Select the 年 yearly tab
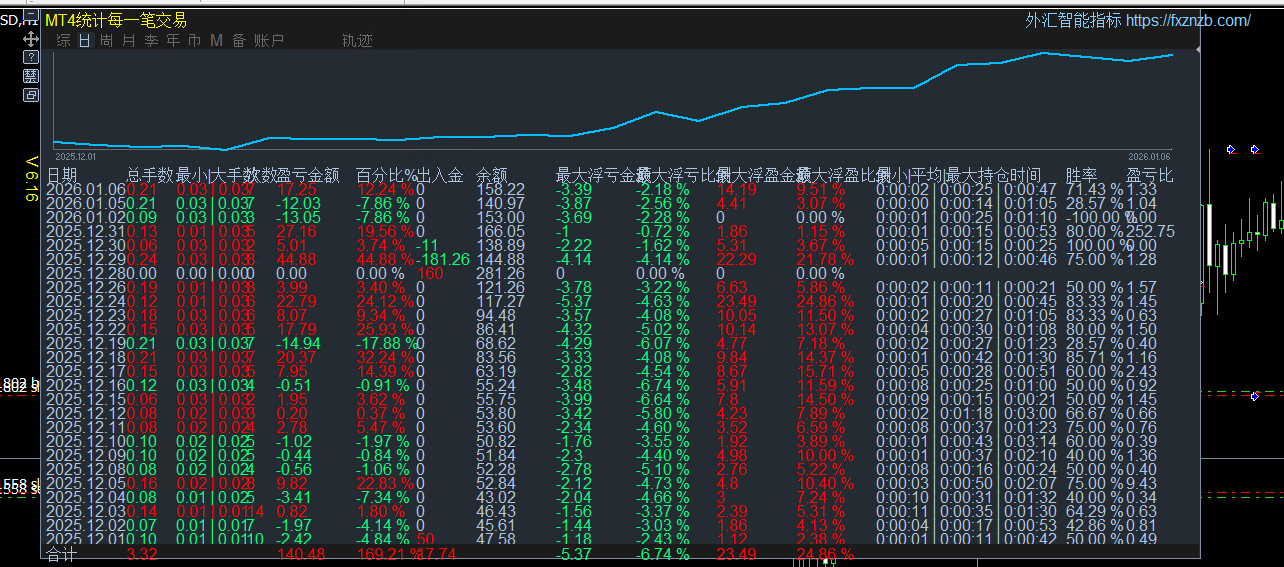The height and width of the screenshot is (567, 1284). pos(173,41)
